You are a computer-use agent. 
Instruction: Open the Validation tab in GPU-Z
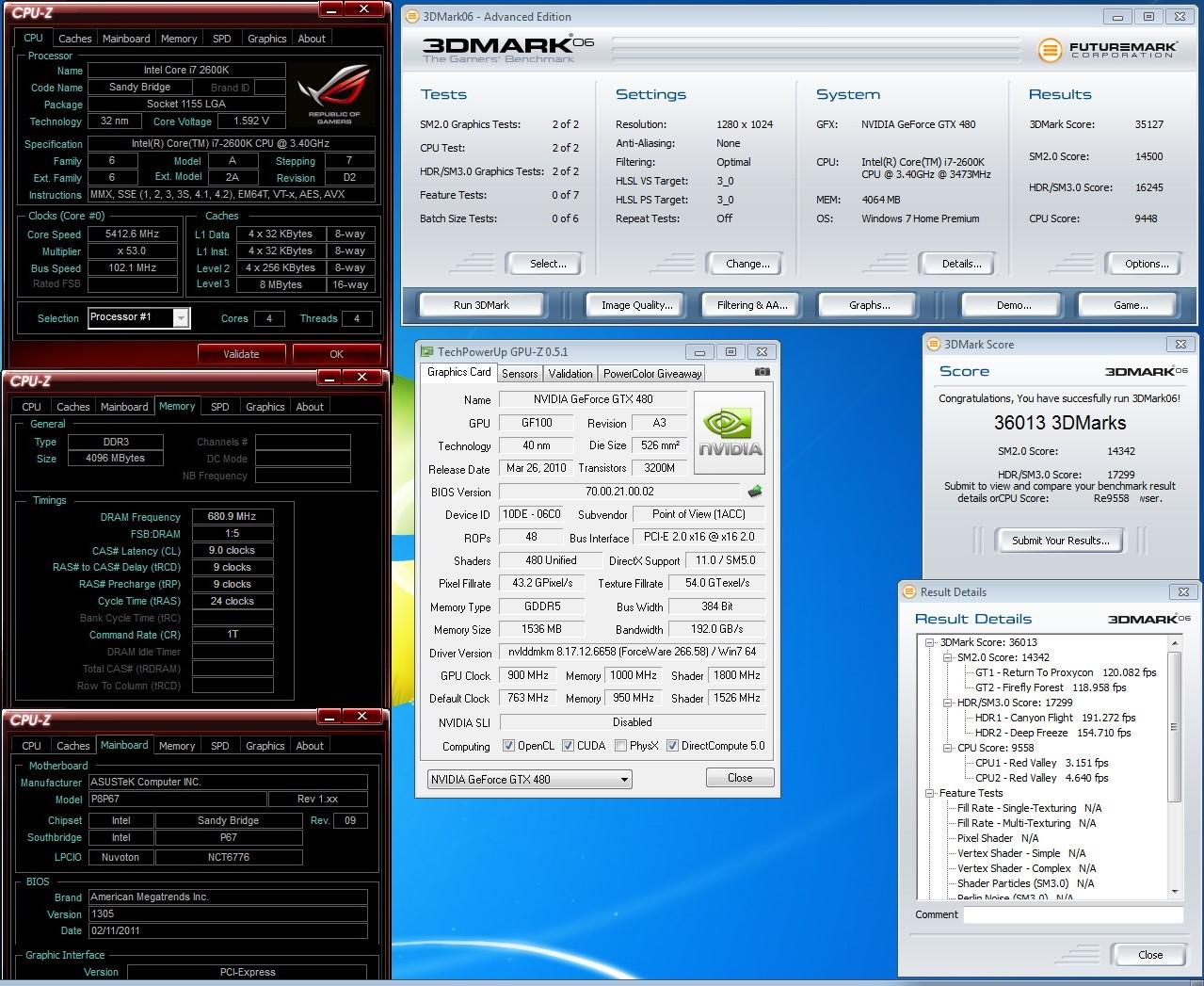(x=570, y=373)
